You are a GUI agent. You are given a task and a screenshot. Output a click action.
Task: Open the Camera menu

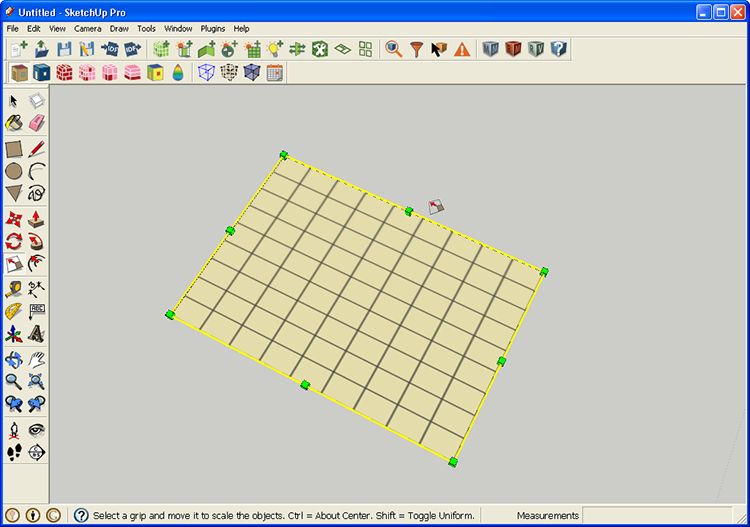(x=88, y=29)
